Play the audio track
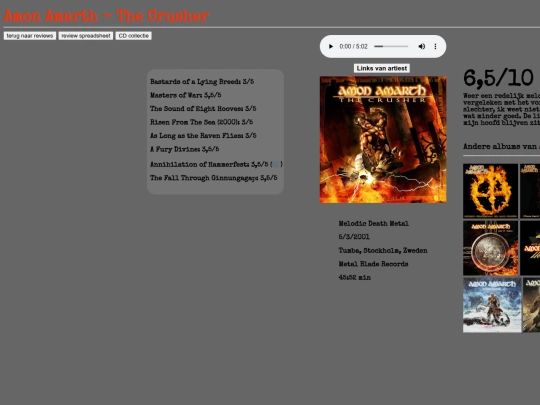540x405 pixels. point(331,46)
